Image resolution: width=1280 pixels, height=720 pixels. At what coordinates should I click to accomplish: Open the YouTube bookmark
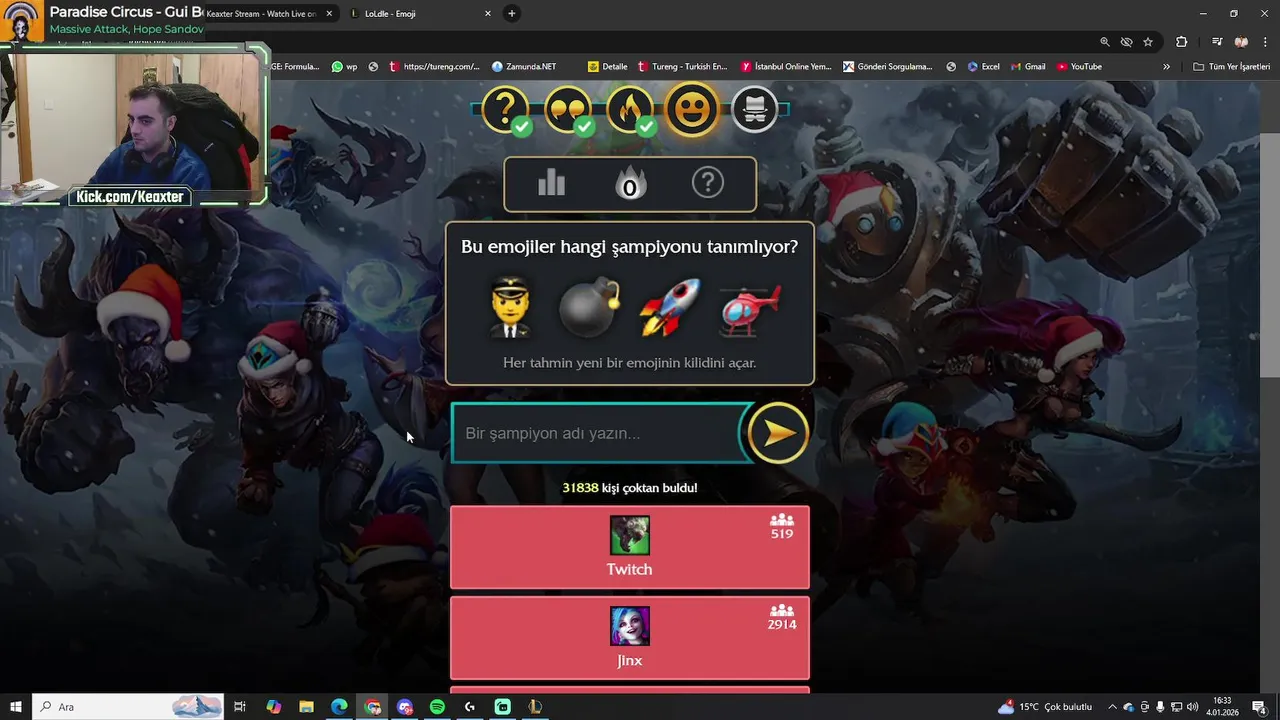(1080, 67)
